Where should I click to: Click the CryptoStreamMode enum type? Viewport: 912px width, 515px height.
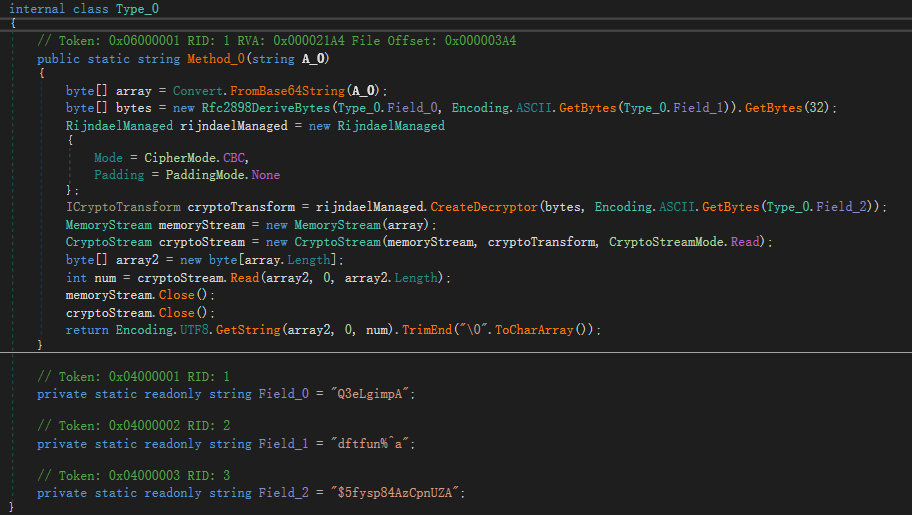pyautogui.click(x=666, y=242)
